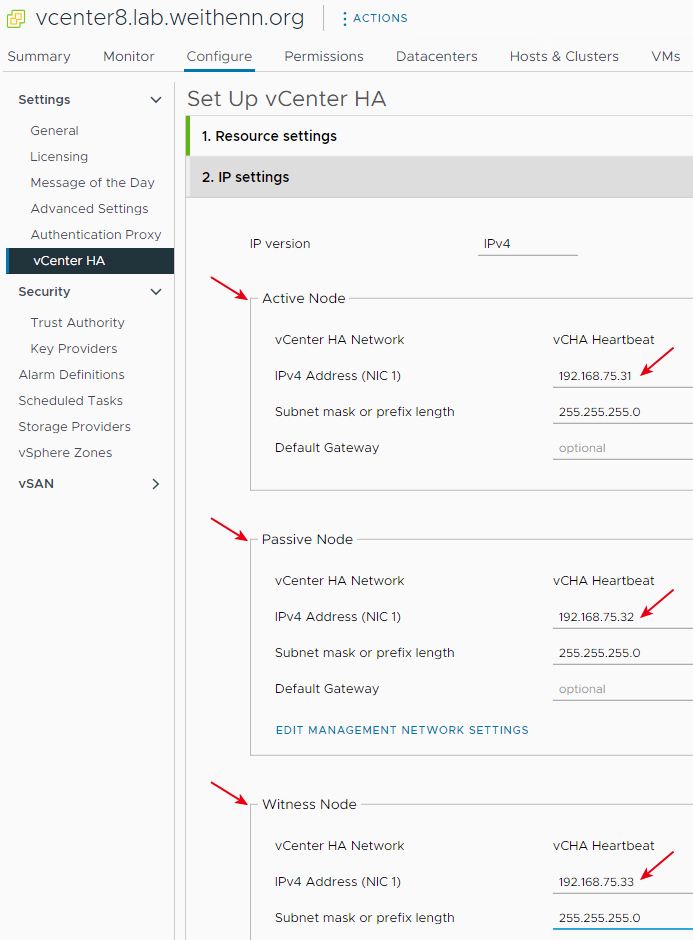Open the ACTIONS menu
This screenshot has width=693, height=940.
pyautogui.click(x=375, y=19)
